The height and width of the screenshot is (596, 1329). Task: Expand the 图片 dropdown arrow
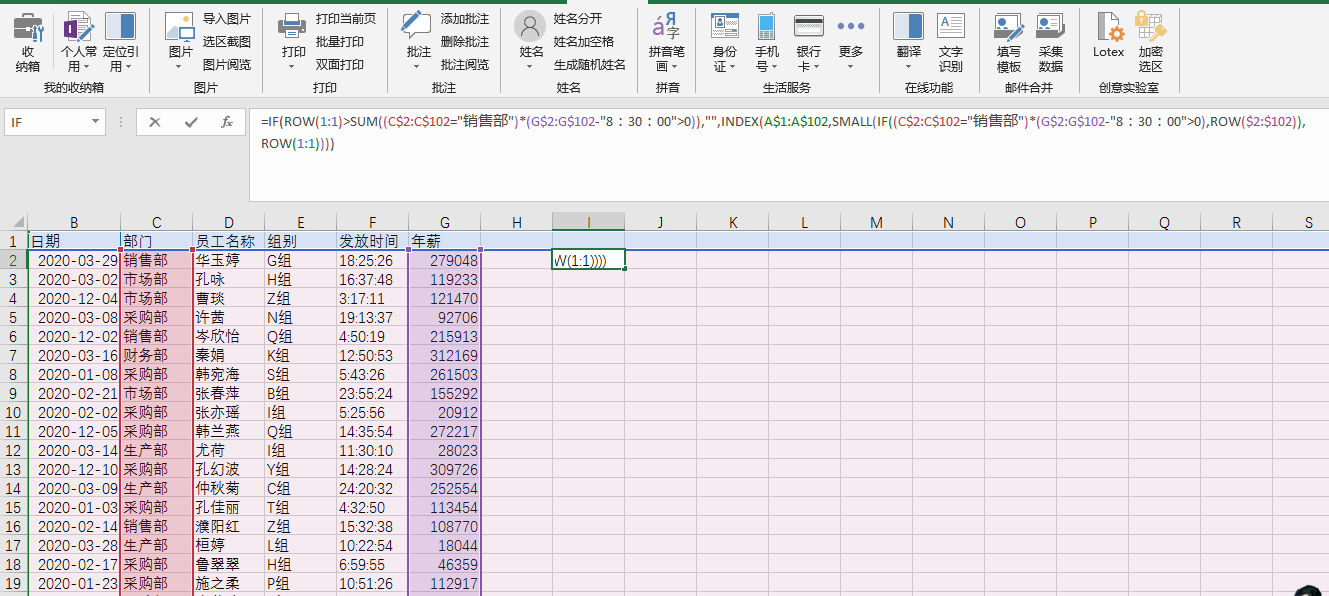[x=180, y=68]
